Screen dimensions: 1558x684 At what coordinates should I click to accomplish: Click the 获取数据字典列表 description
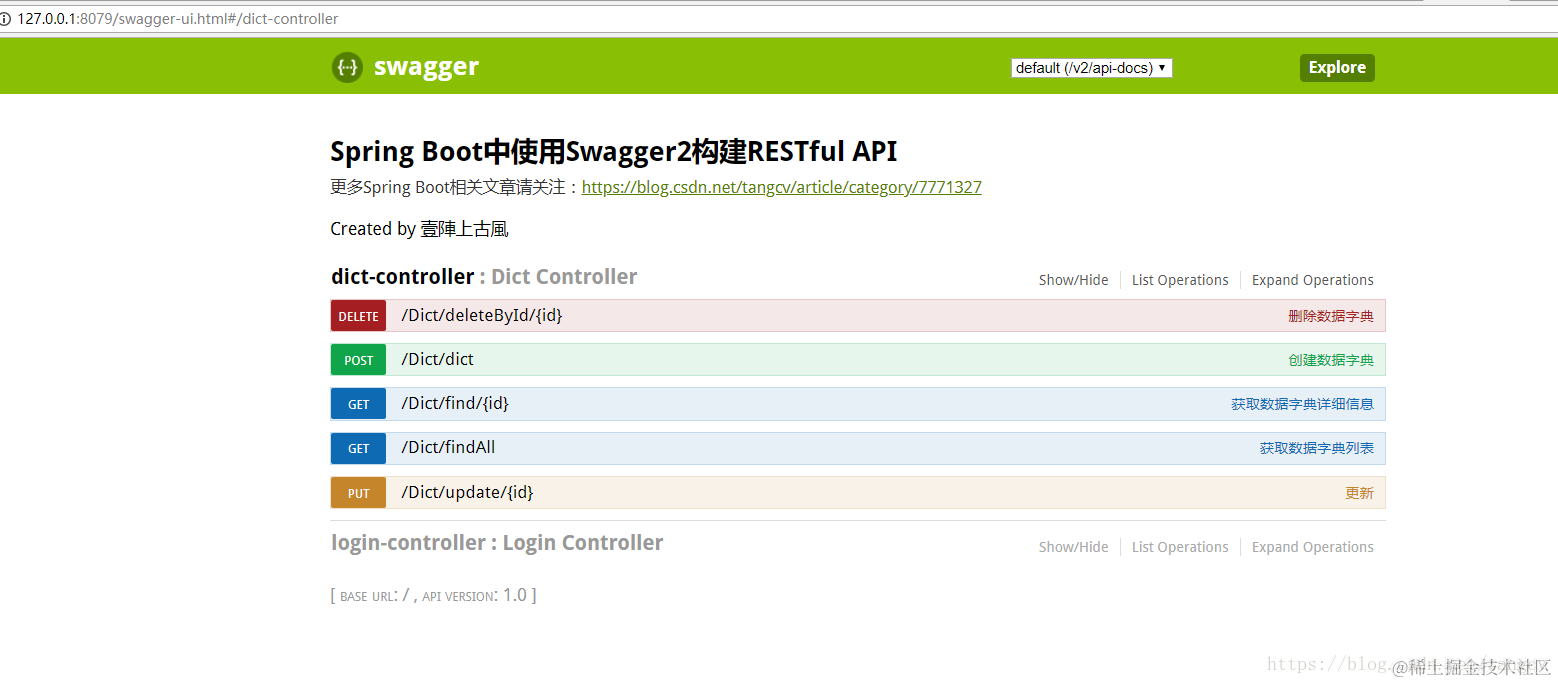(x=1317, y=448)
